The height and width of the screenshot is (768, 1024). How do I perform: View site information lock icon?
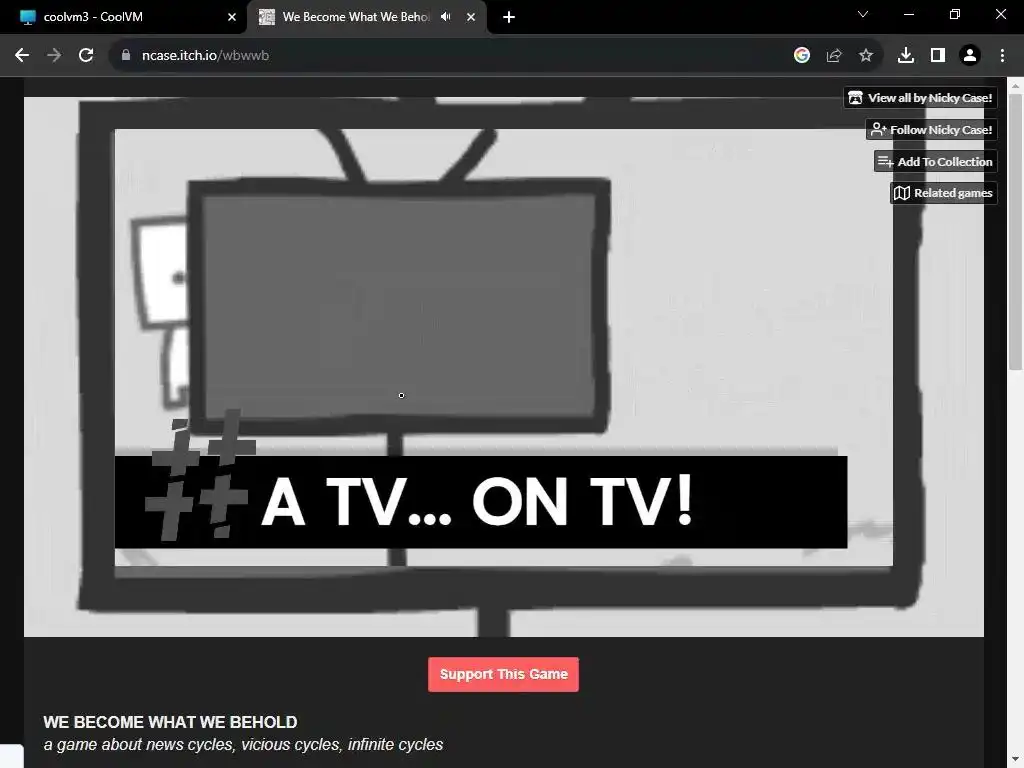[x=126, y=56]
